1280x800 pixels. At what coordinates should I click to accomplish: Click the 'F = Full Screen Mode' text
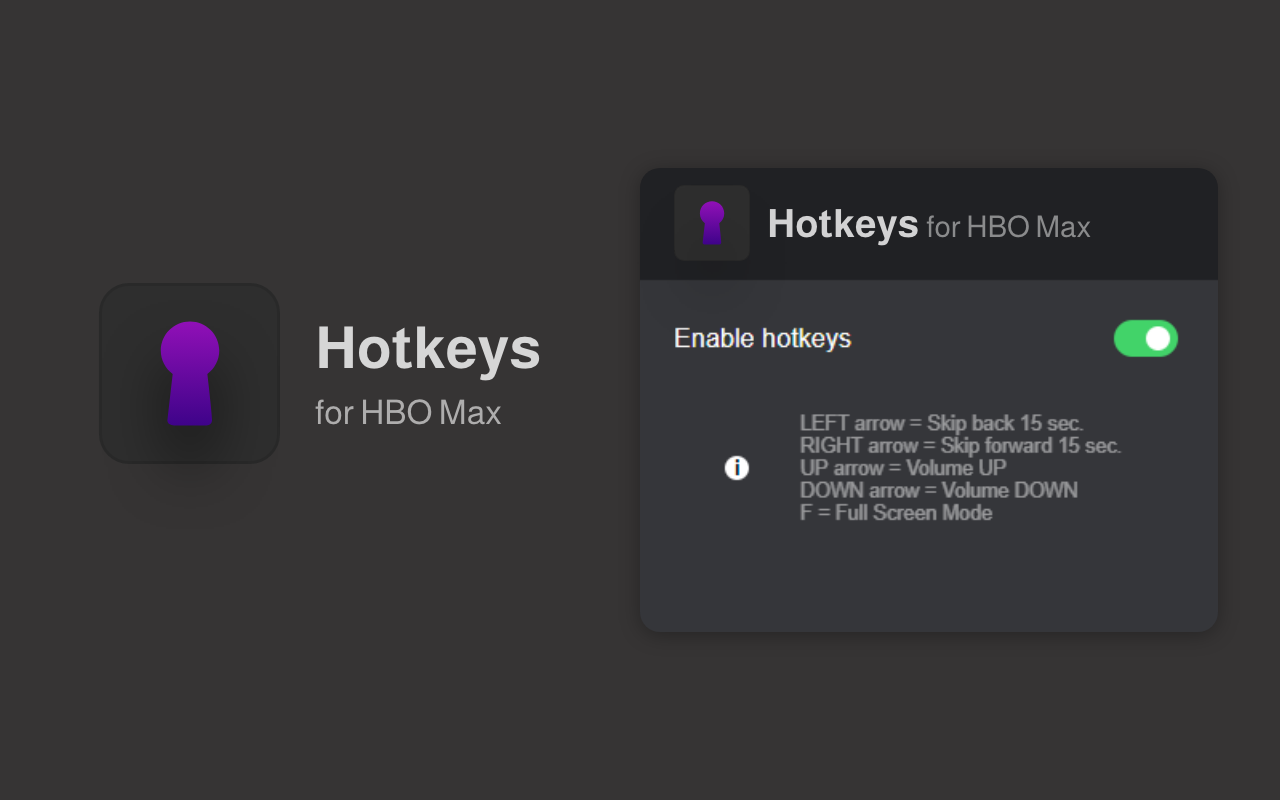[896, 512]
